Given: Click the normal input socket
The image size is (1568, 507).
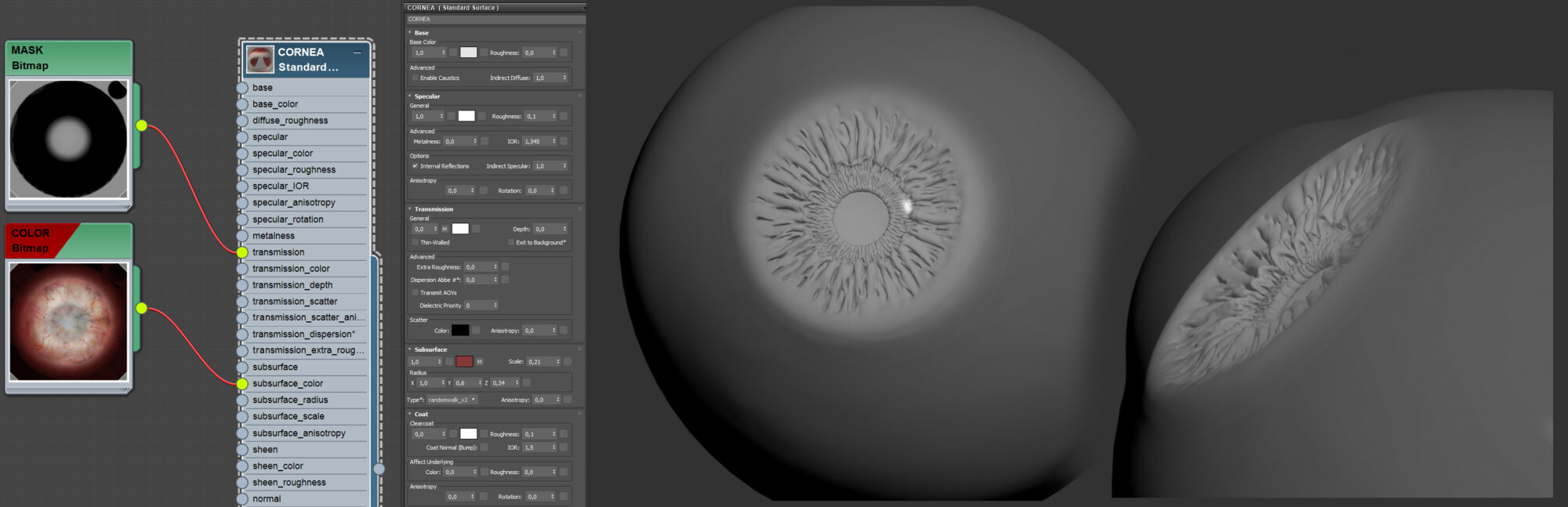Looking at the screenshot, I should point(242,499).
